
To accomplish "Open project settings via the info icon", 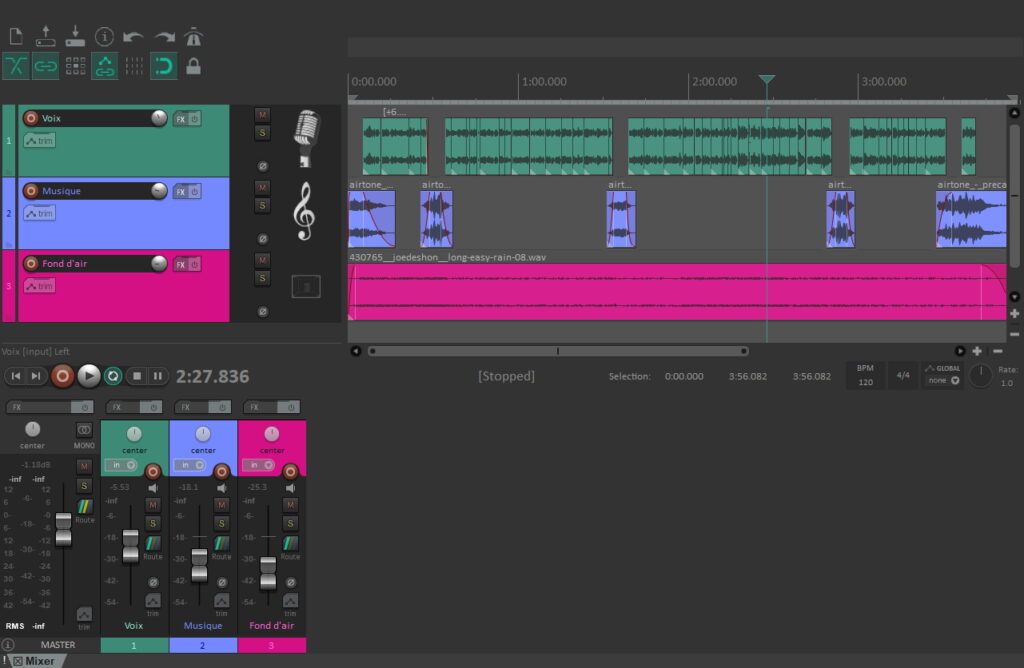I will (104, 37).
